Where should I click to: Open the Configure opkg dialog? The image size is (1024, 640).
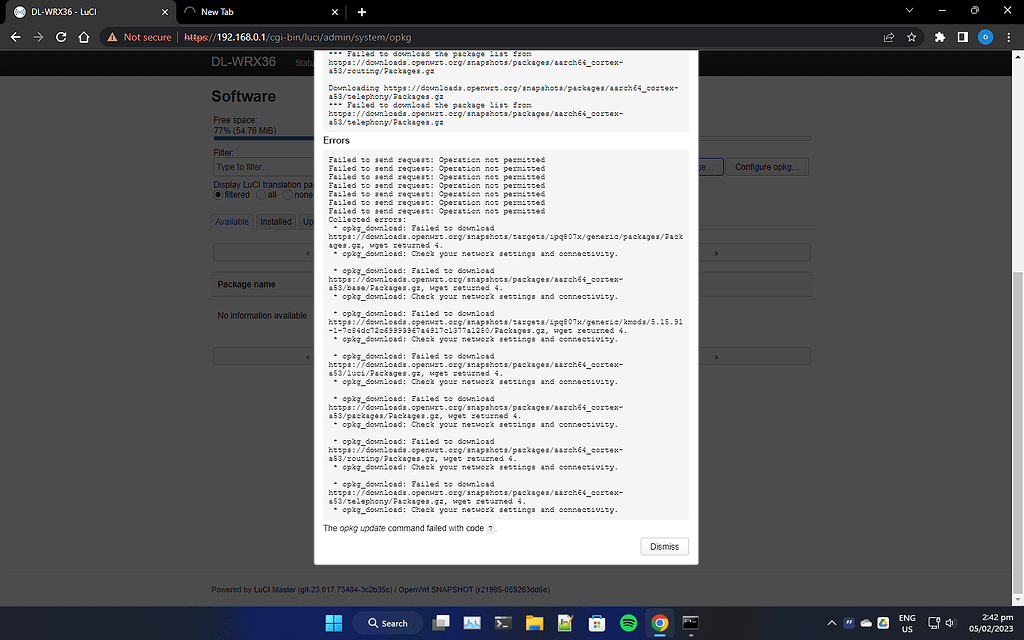[x=767, y=166]
